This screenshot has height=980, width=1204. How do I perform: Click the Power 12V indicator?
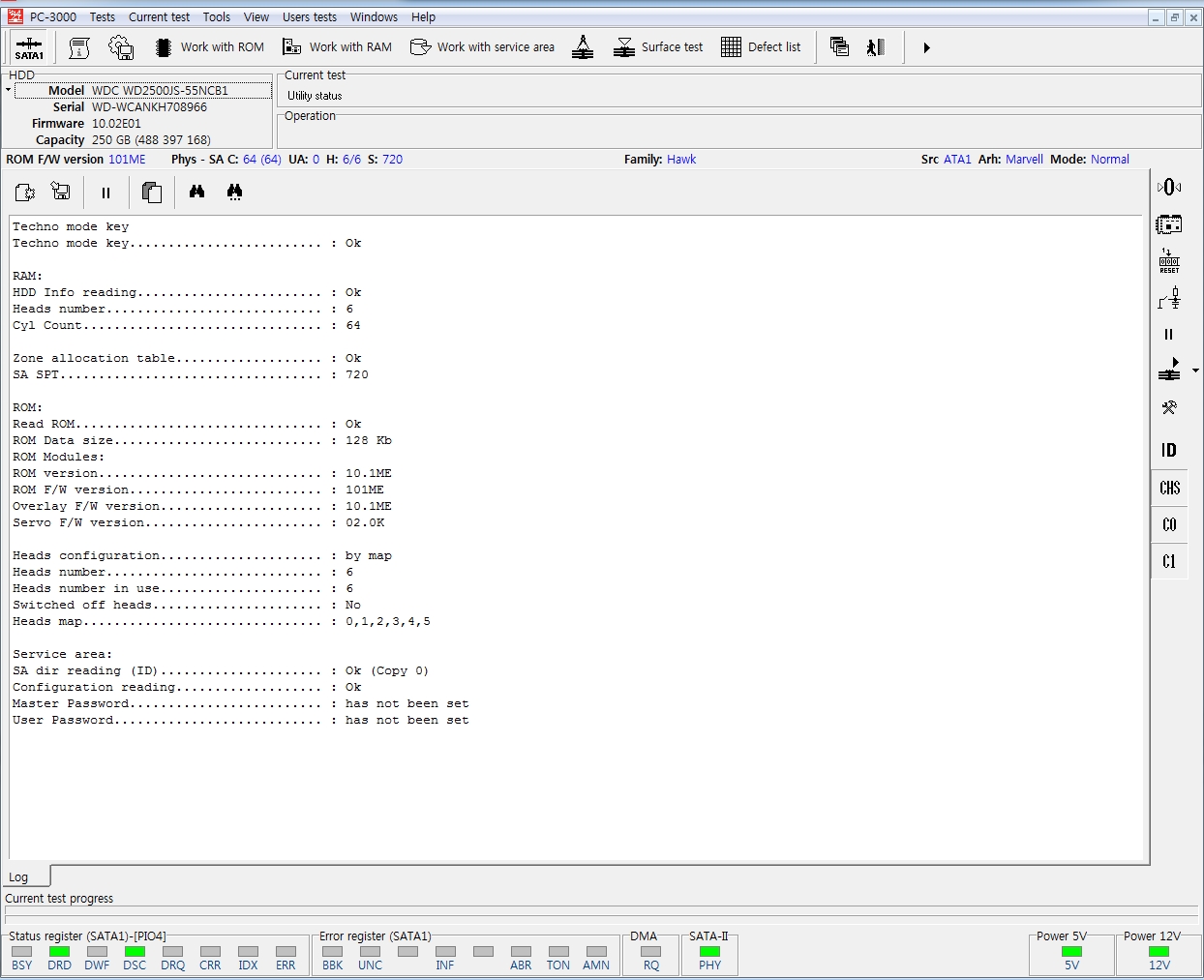tap(1159, 958)
